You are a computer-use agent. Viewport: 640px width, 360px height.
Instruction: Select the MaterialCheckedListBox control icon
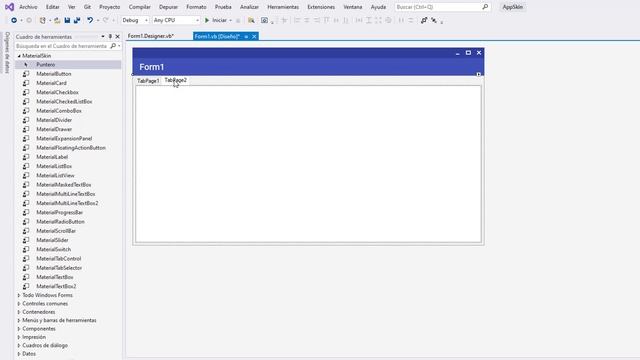click(26, 102)
